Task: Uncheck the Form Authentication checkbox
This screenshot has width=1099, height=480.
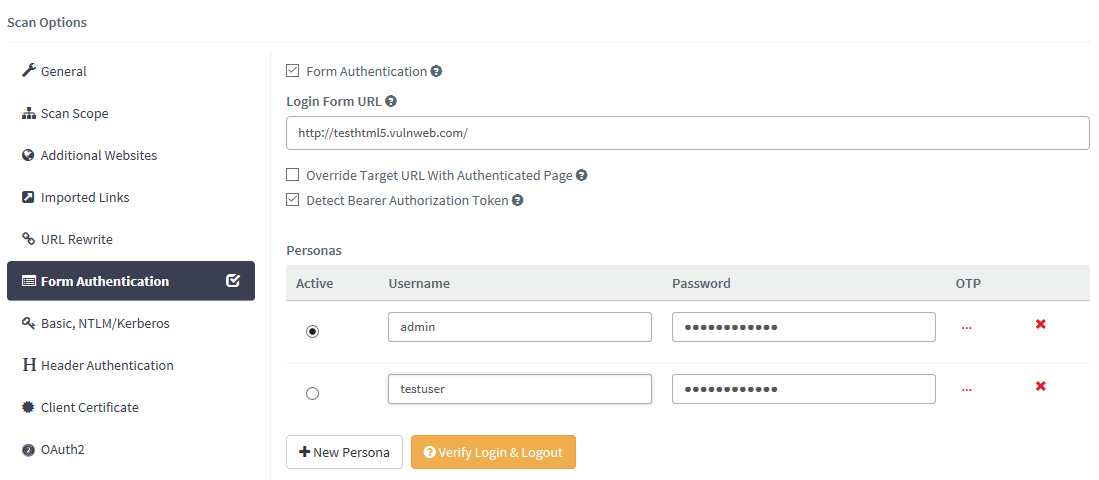Action: (293, 71)
